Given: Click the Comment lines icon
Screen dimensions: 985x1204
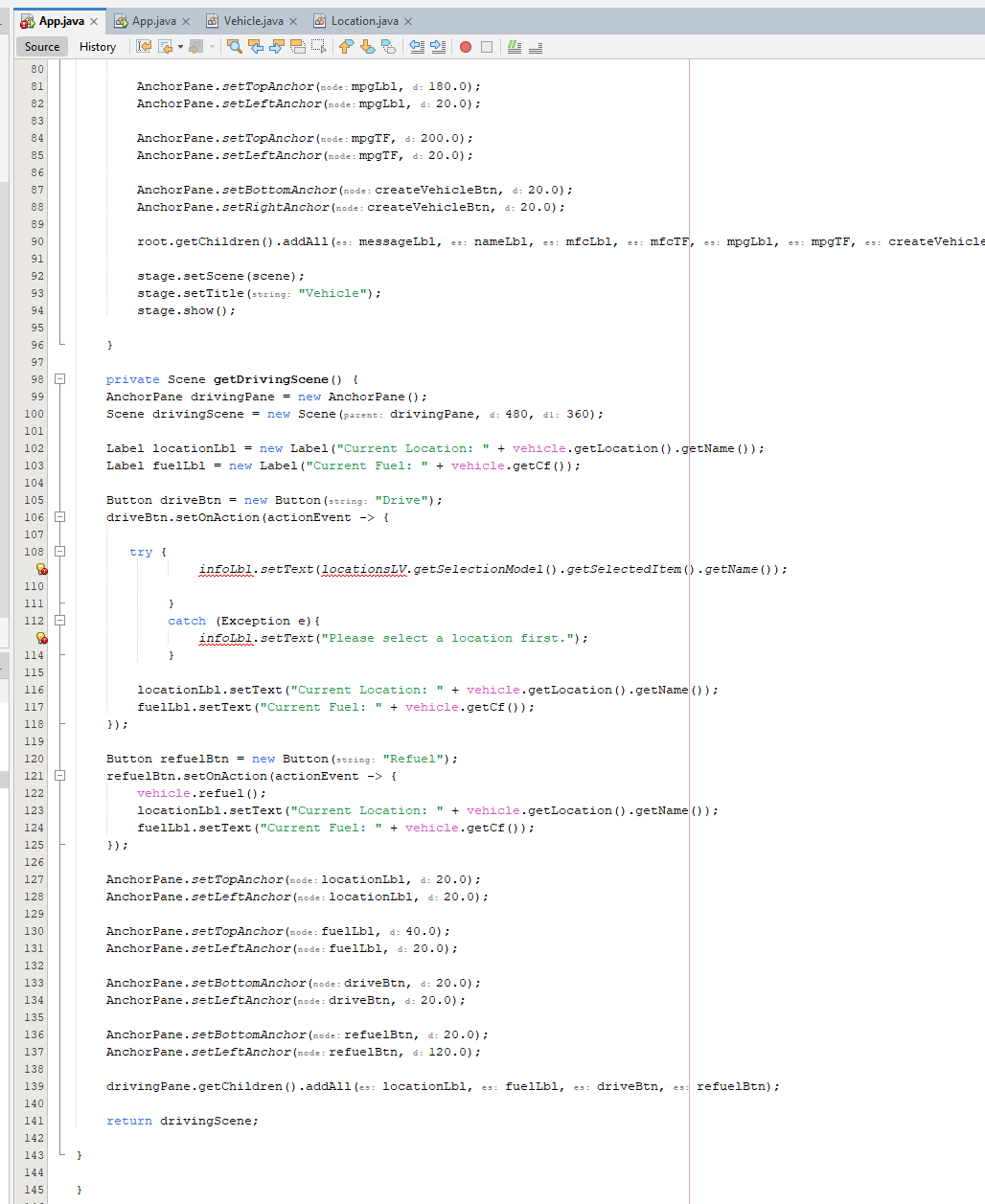Looking at the screenshot, I should tap(515, 46).
